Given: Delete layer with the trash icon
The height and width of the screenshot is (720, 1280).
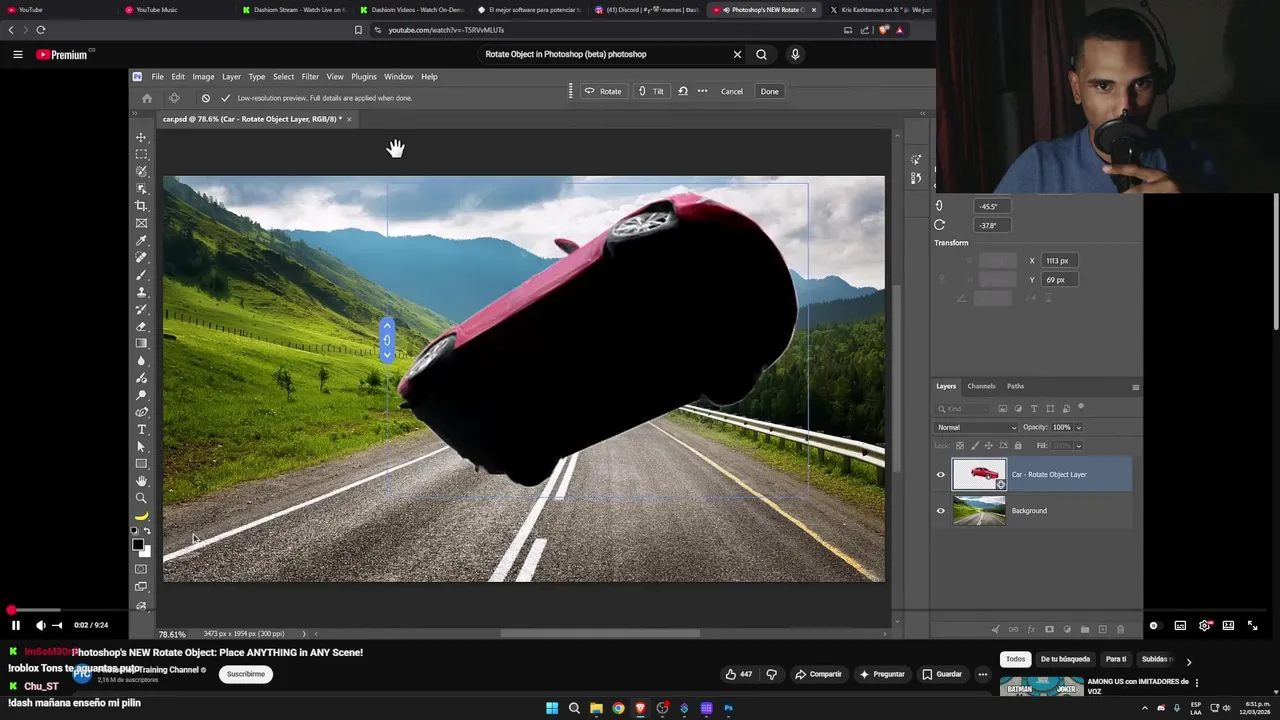Looking at the screenshot, I should tap(1120, 629).
